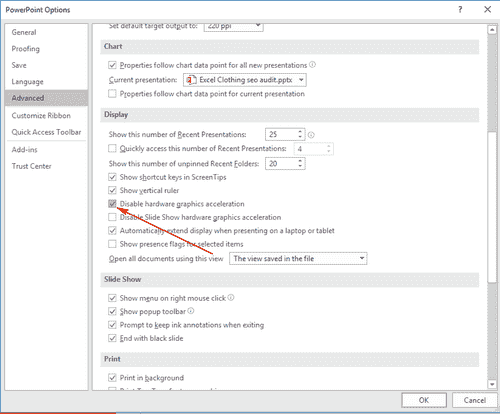This screenshot has height=414, width=500.
Task: Click the scrollbar up arrow
Action: coord(492,30)
